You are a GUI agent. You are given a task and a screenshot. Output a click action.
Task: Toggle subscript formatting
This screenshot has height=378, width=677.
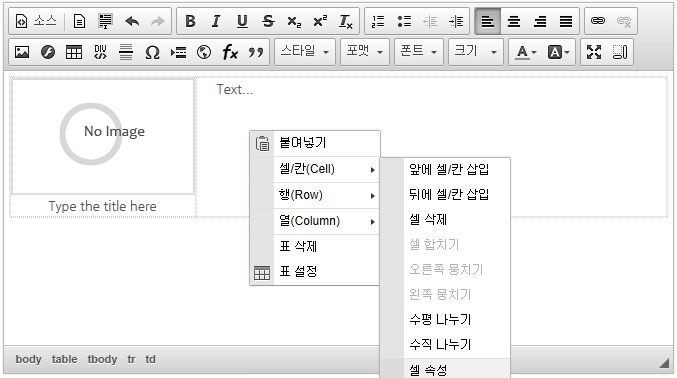[294, 21]
